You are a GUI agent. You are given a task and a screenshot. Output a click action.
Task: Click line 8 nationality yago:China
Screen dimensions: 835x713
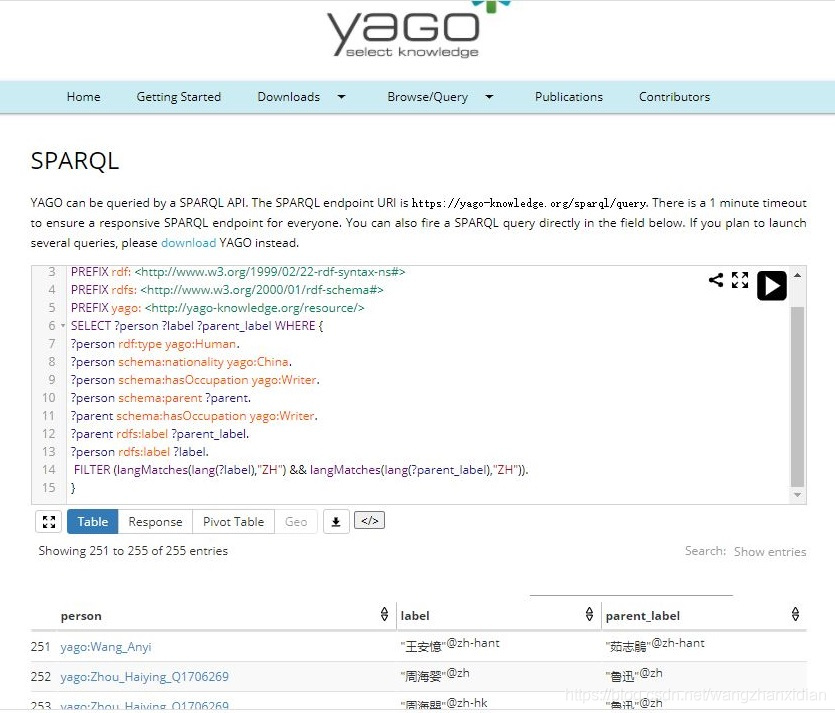click(x=181, y=362)
